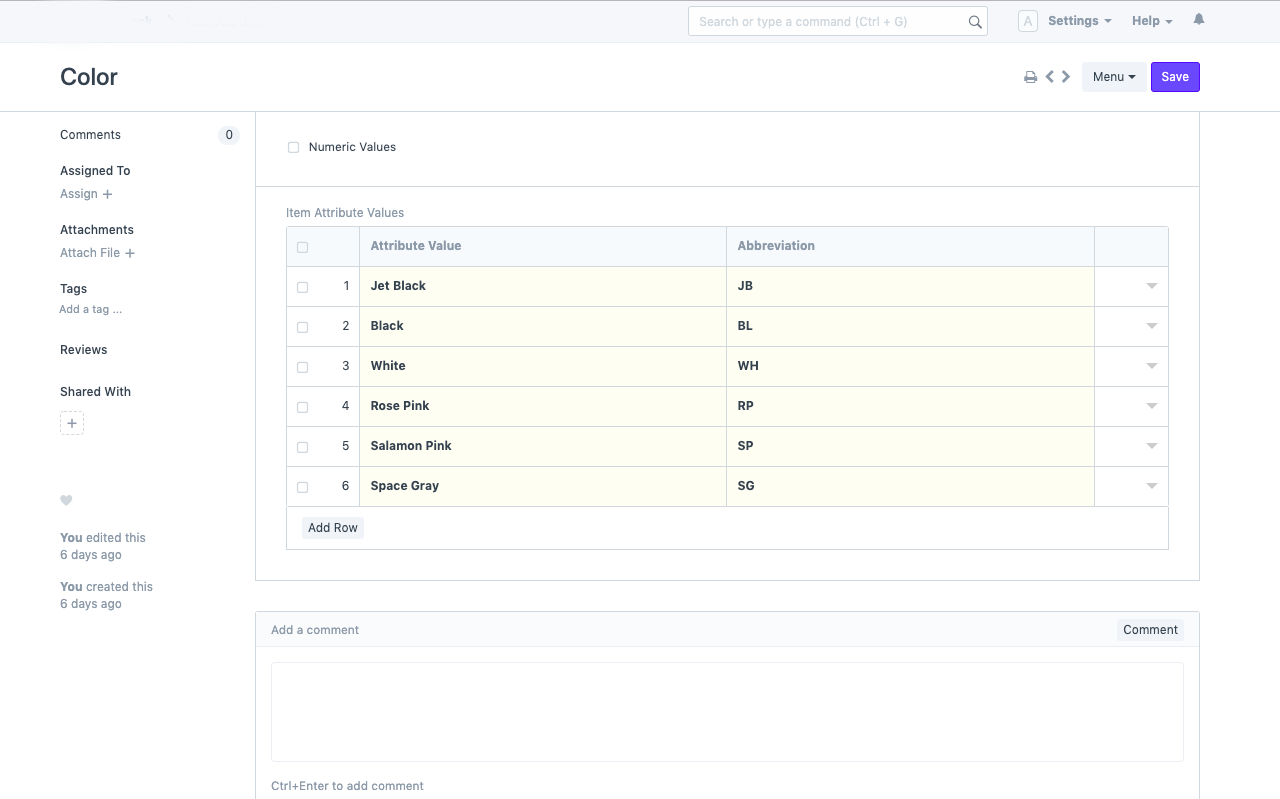Select the Jet Black row checkbox
Image resolution: width=1280 pixels, height=799 pixels.
coord(302,287)
